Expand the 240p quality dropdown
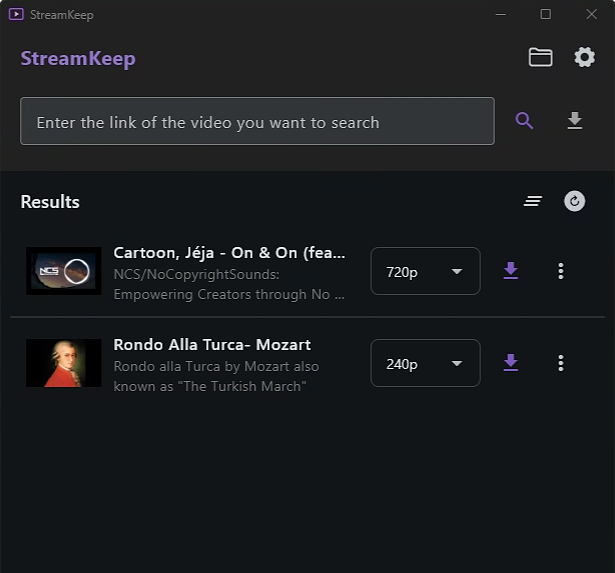The height and width of the screenshot is (573, 615). point(425,363)
